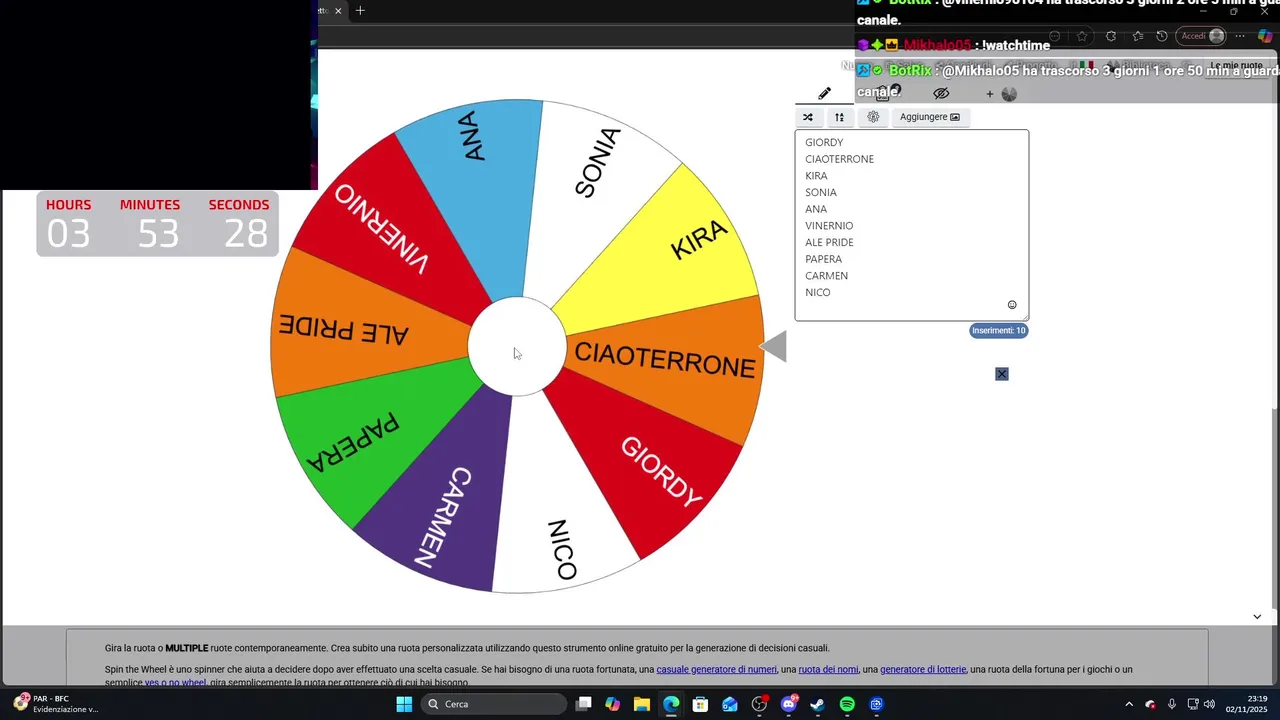1280x720 pixels.
Task: Add a new wheel with plus icon
Action: tap(990, 94)
